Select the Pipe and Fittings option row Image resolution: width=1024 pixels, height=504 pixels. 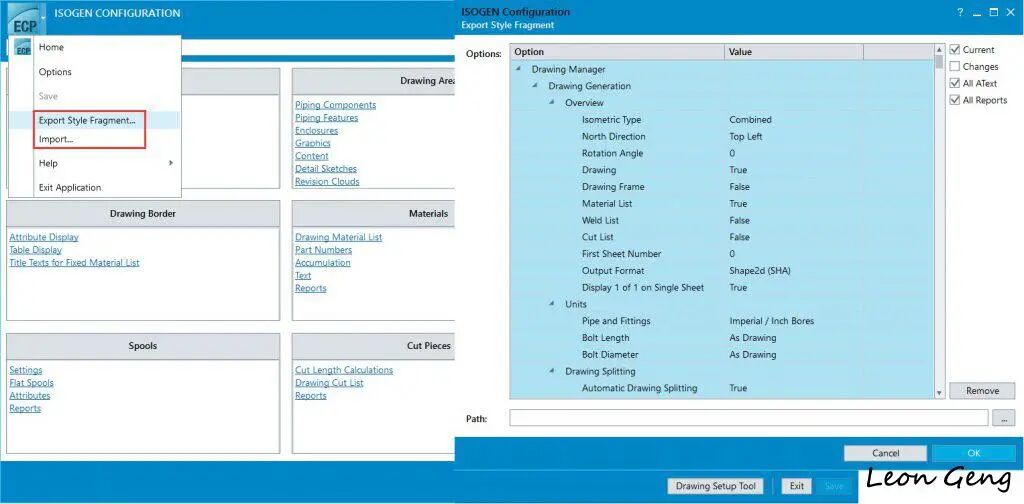(x=722, y=321)
